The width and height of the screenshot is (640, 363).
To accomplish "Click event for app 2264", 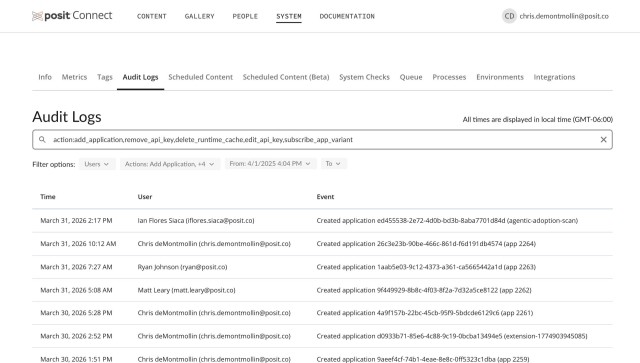I will point(426,244).
